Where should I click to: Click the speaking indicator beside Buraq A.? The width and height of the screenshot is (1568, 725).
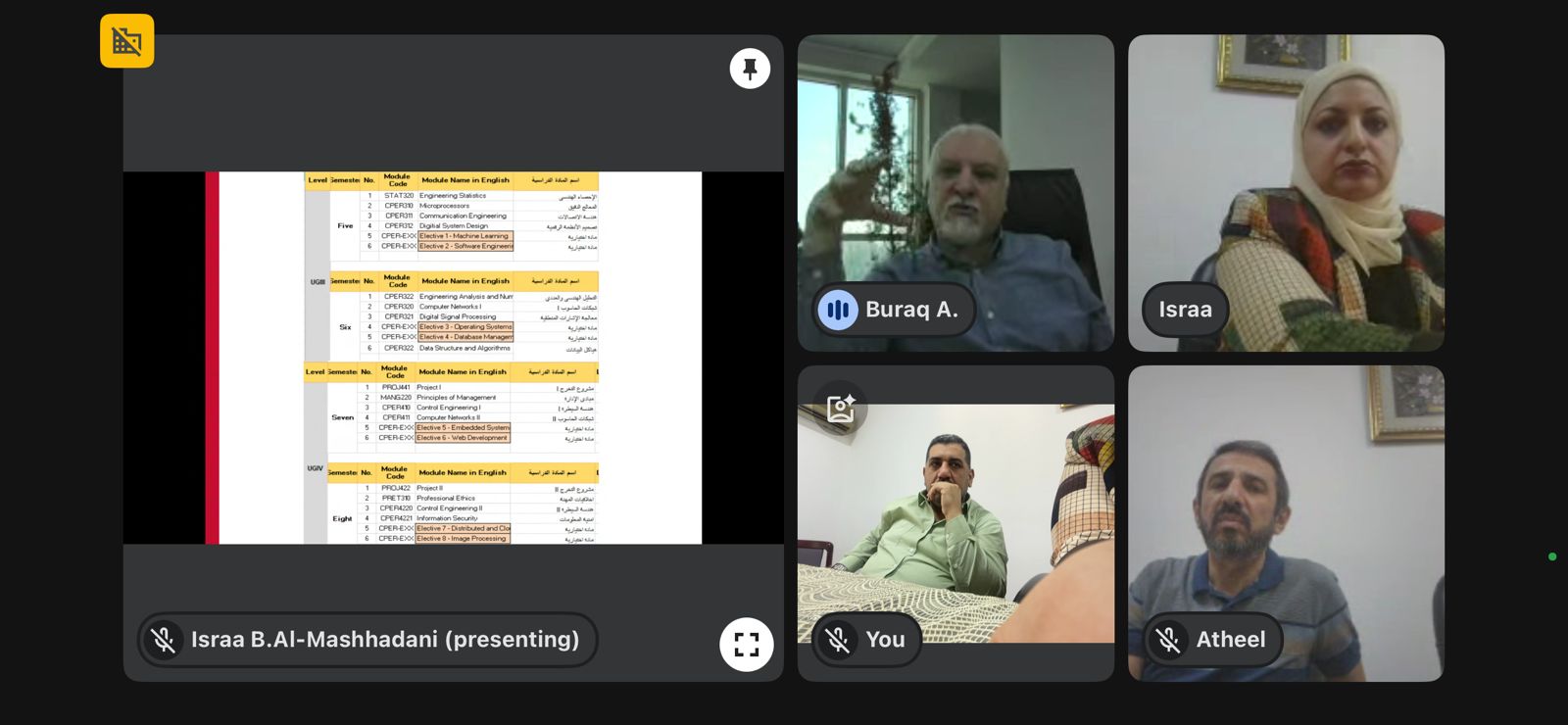click(x=838, y=310)
